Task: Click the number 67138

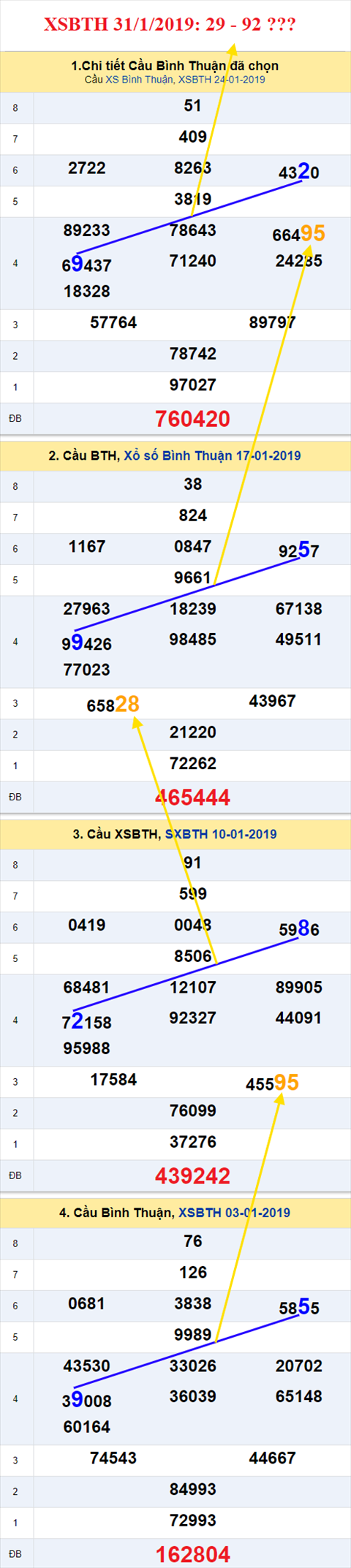Action: 299,609
